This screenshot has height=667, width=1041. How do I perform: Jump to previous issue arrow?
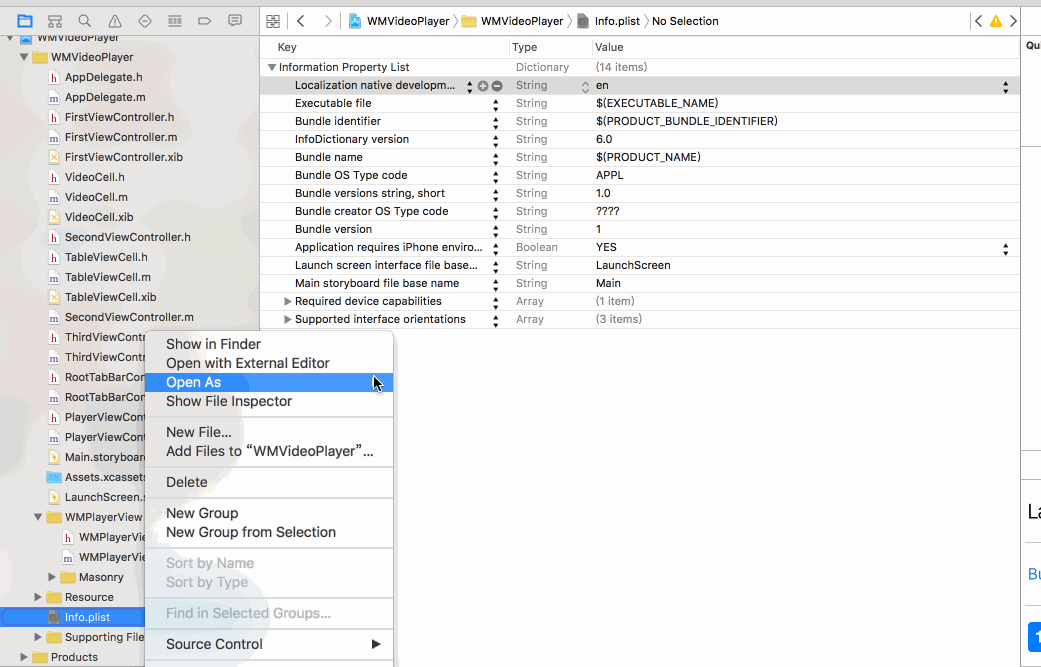pyautogui.click(x=979, y=21)
